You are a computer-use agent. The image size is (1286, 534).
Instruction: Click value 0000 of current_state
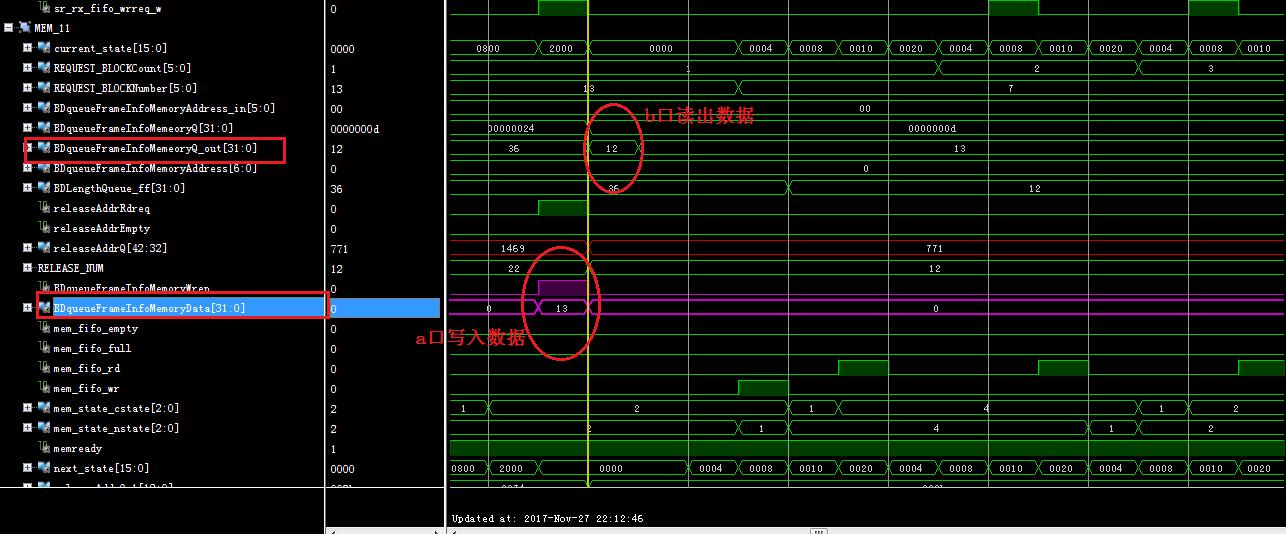point(342,48)
